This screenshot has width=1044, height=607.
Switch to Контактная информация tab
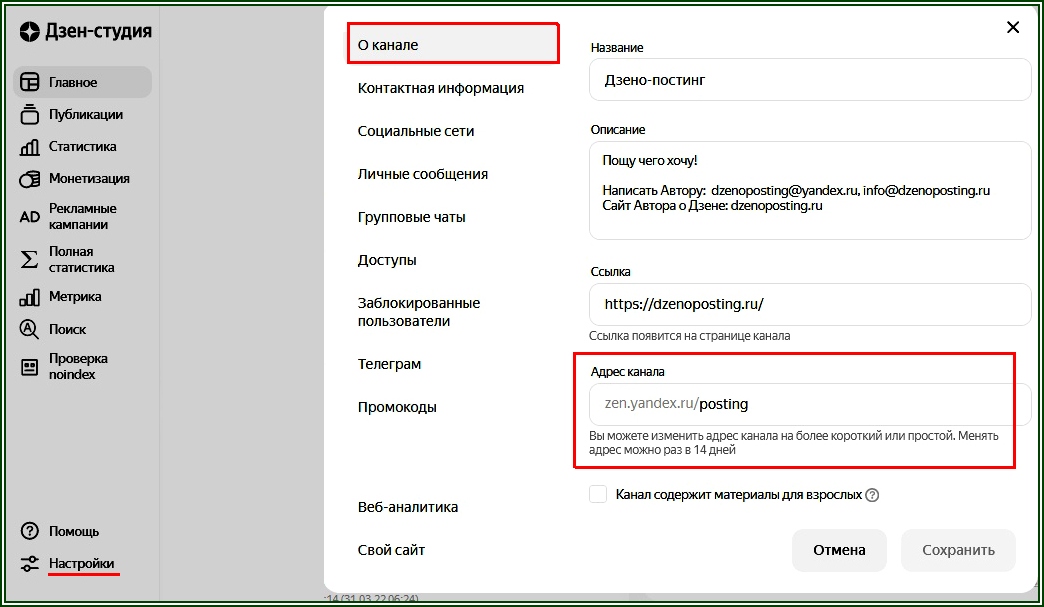tap(441, 88)
